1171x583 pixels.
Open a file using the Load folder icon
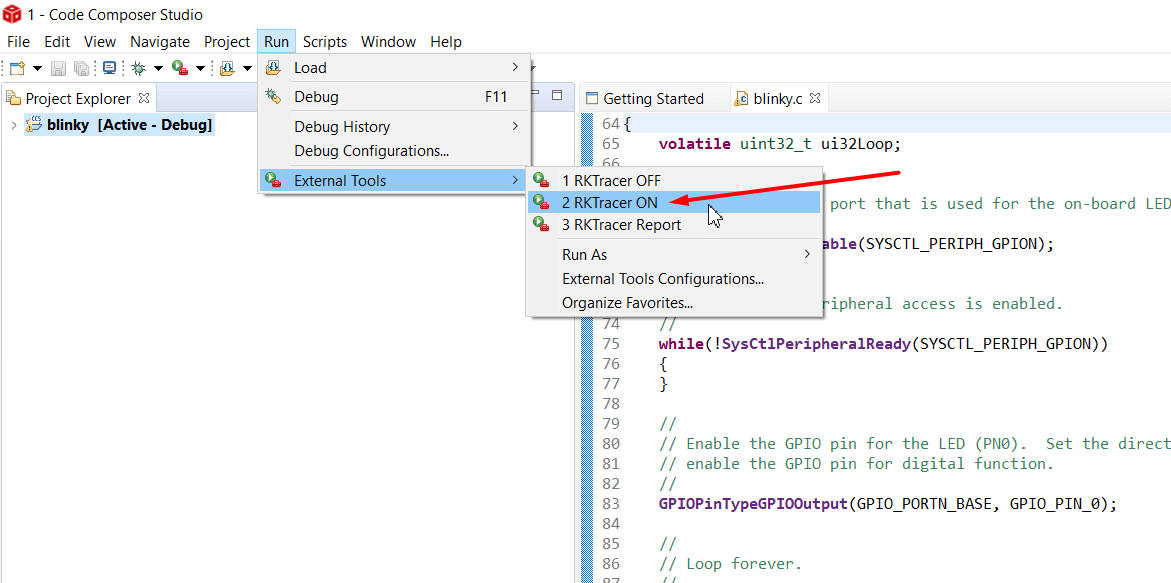point(225,67)
